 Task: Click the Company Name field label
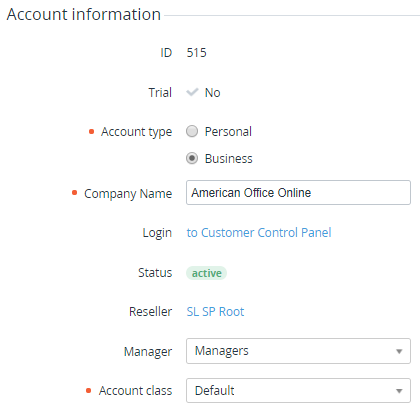[x=128, y=193]
